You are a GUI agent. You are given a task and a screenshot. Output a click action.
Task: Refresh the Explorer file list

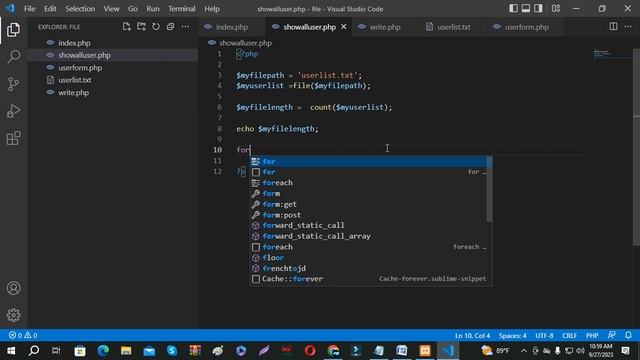pyautogui.click(x=156, y=27)
